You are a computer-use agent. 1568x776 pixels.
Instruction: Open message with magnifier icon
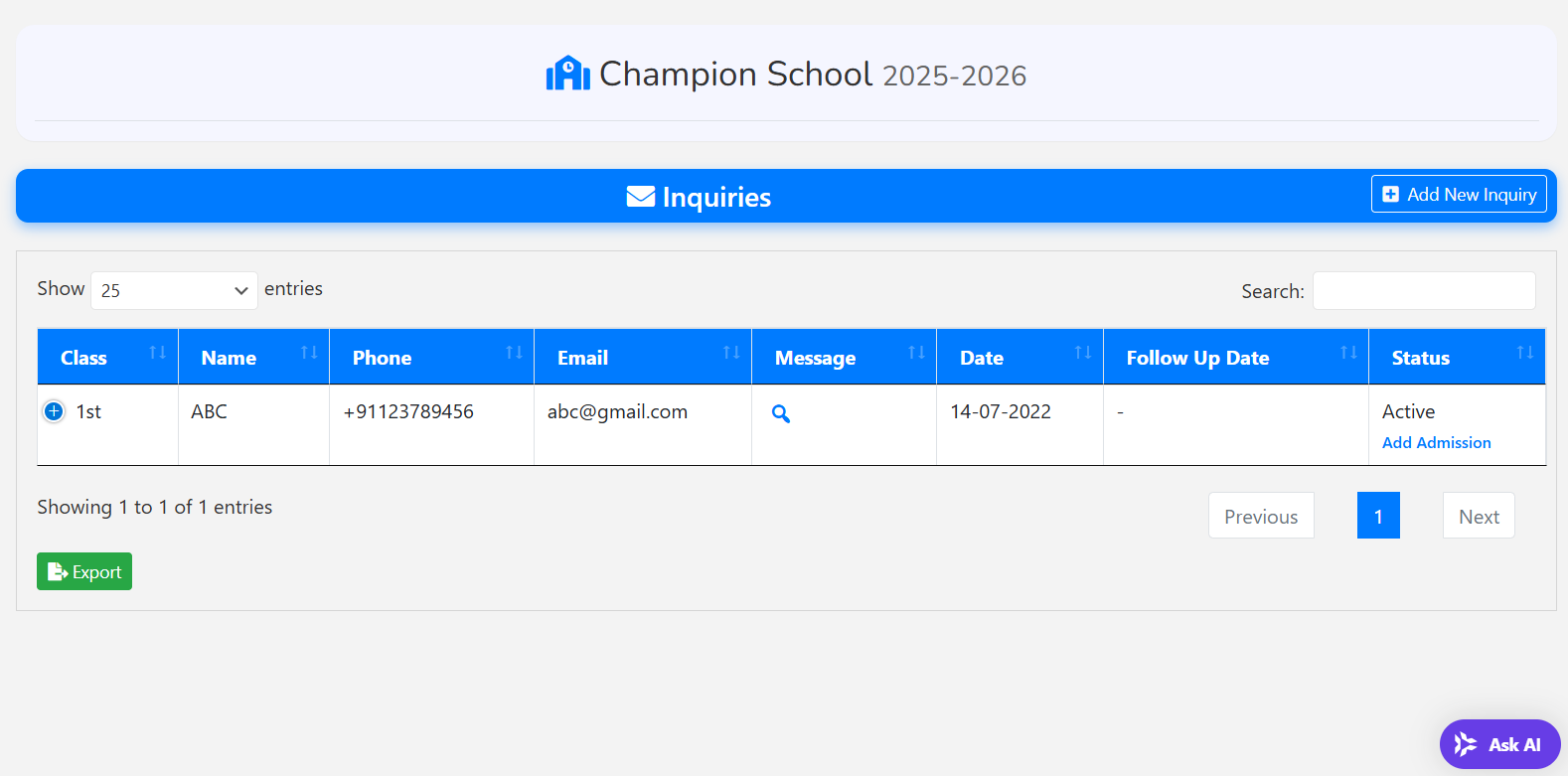pos(781,414)
